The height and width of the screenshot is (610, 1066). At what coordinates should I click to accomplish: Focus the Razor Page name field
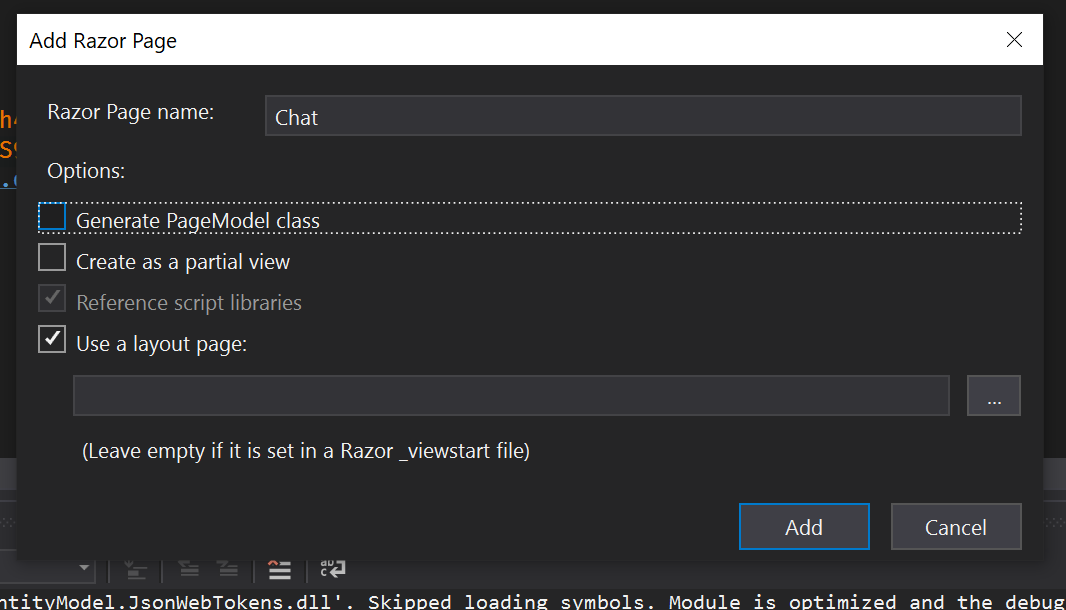click(643, 116)
